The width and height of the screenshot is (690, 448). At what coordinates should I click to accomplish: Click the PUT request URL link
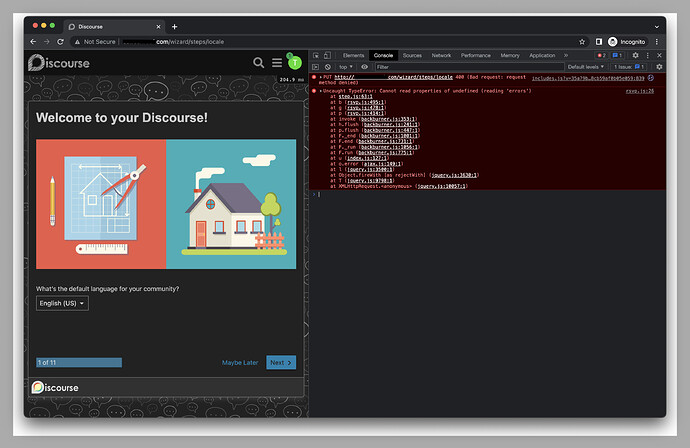(393, 77)
